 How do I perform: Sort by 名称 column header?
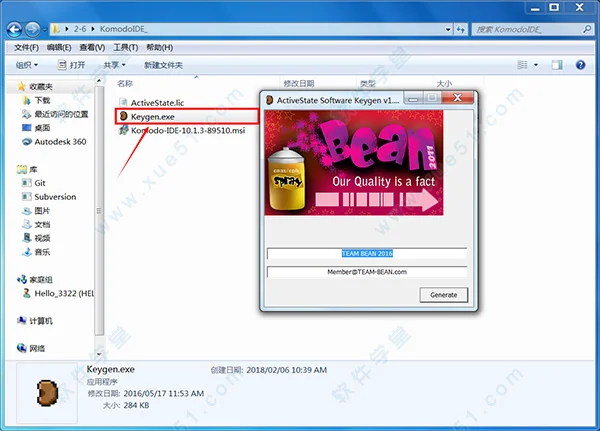tap(125, 83)
